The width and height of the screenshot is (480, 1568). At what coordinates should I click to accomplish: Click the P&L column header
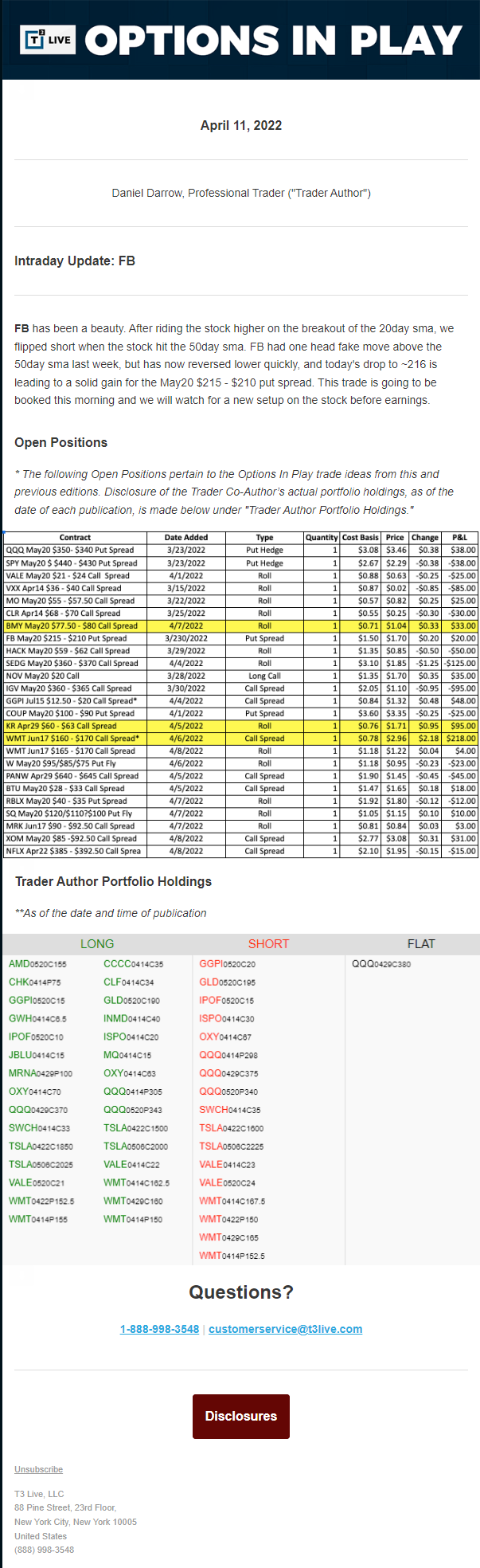click(459, 538)
